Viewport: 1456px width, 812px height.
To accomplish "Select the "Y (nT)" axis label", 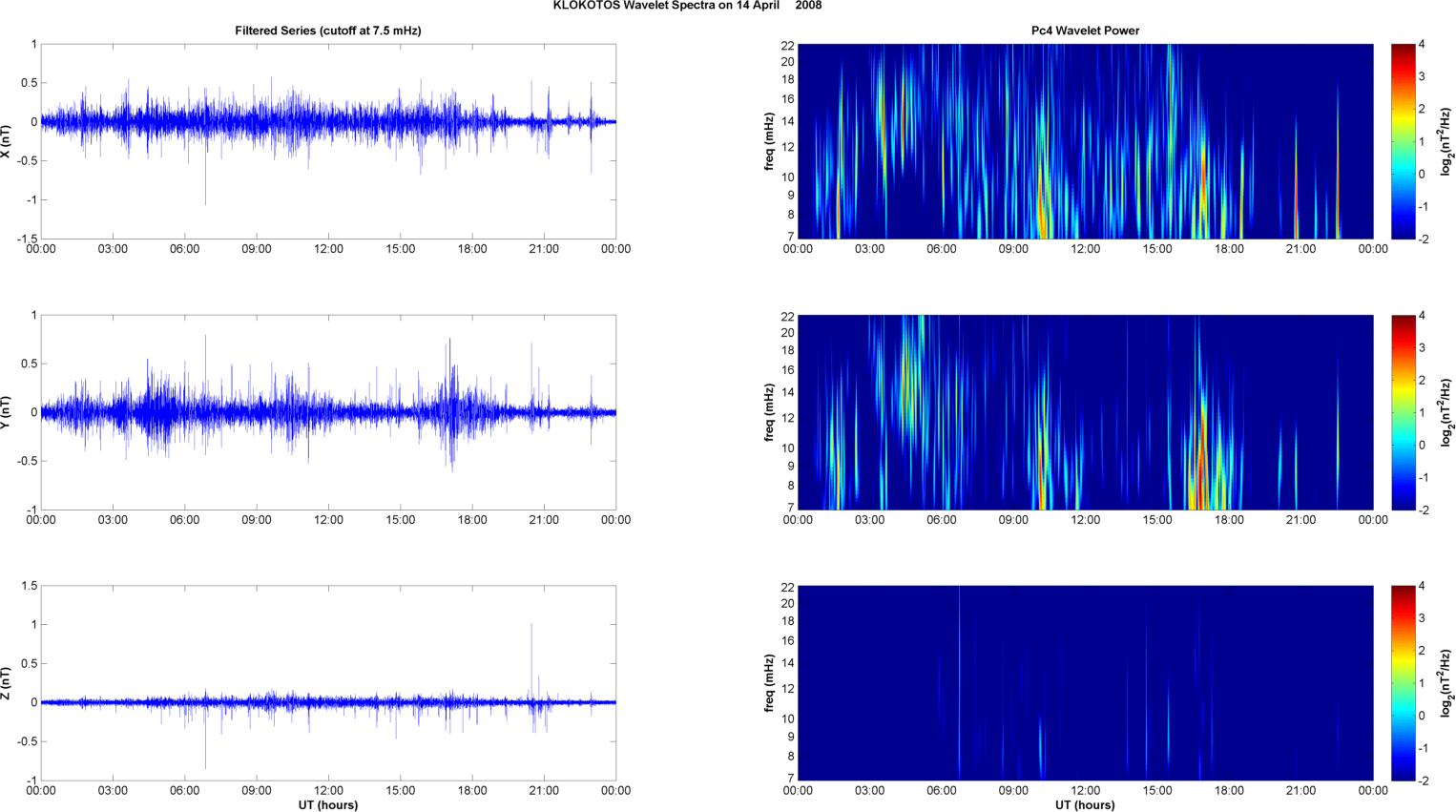I will click(6, 412).
